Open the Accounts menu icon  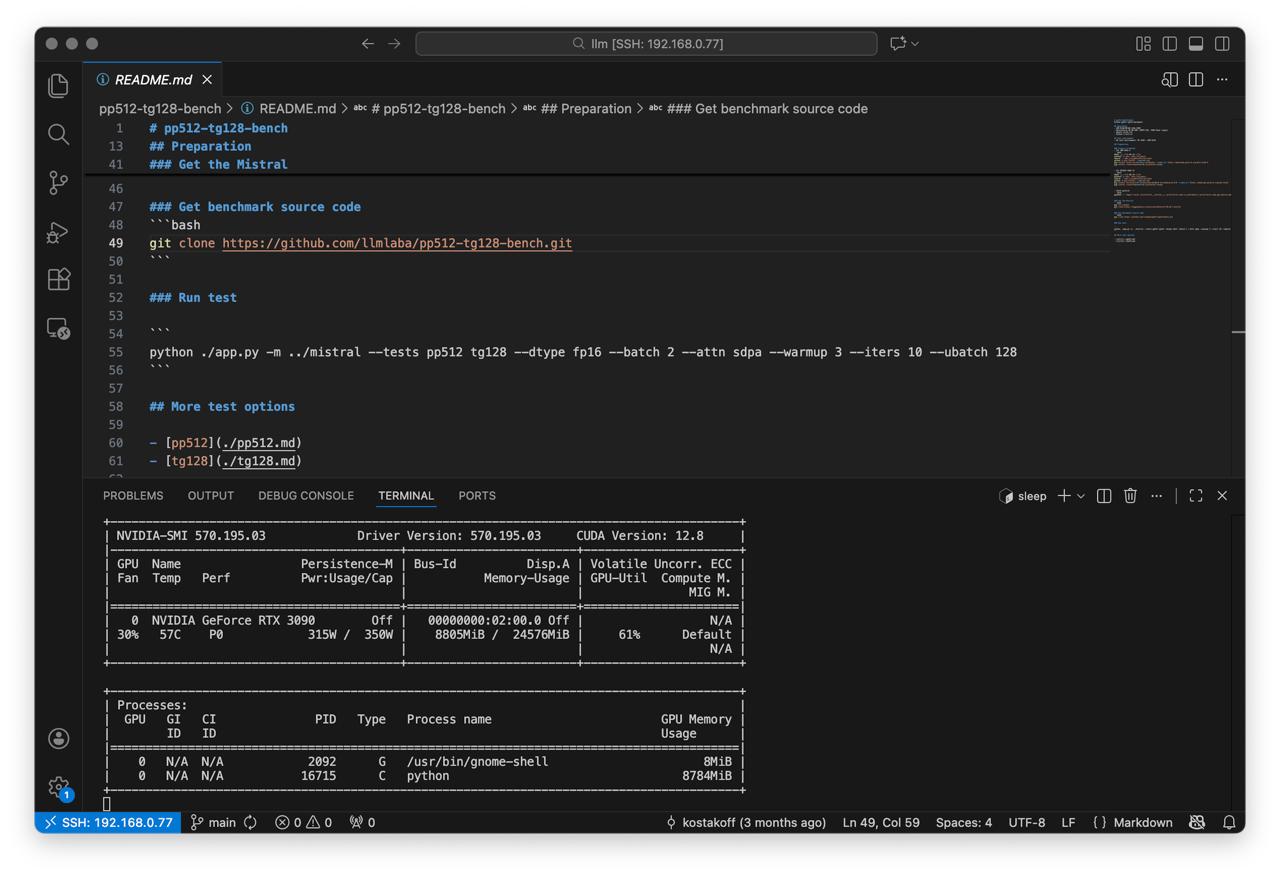click(x=58, y=739)
